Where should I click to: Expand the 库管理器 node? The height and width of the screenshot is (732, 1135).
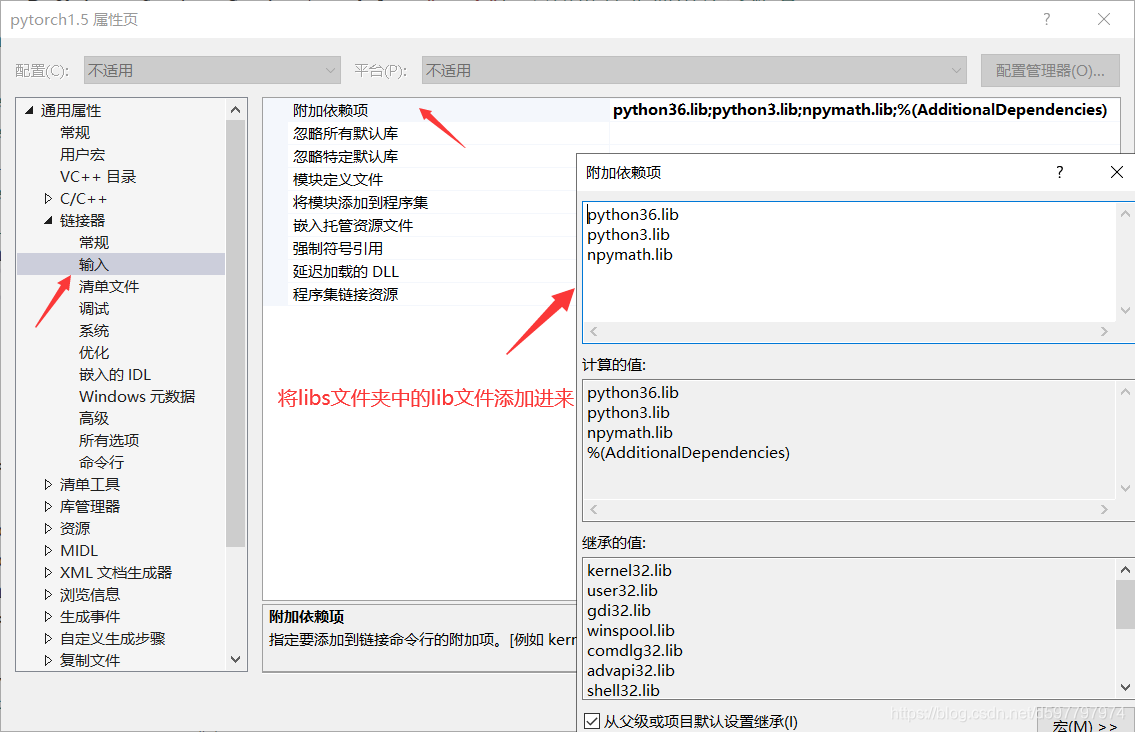point(48,506)
